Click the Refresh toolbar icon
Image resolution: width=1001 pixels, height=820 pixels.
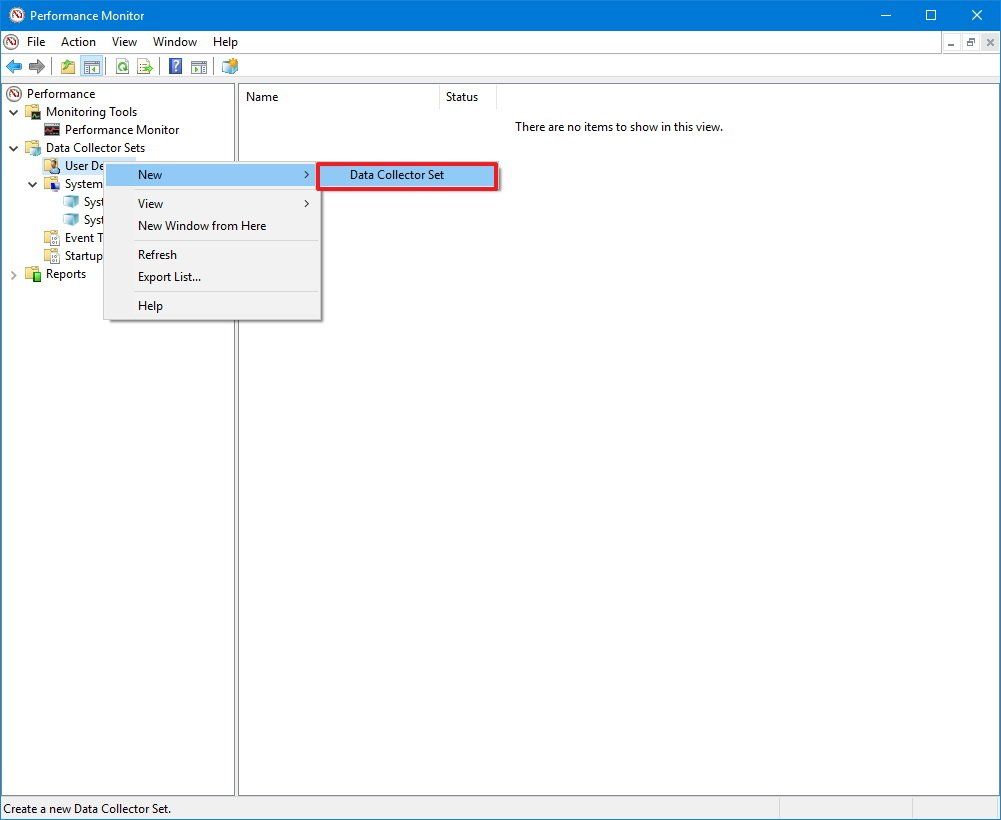122,66
